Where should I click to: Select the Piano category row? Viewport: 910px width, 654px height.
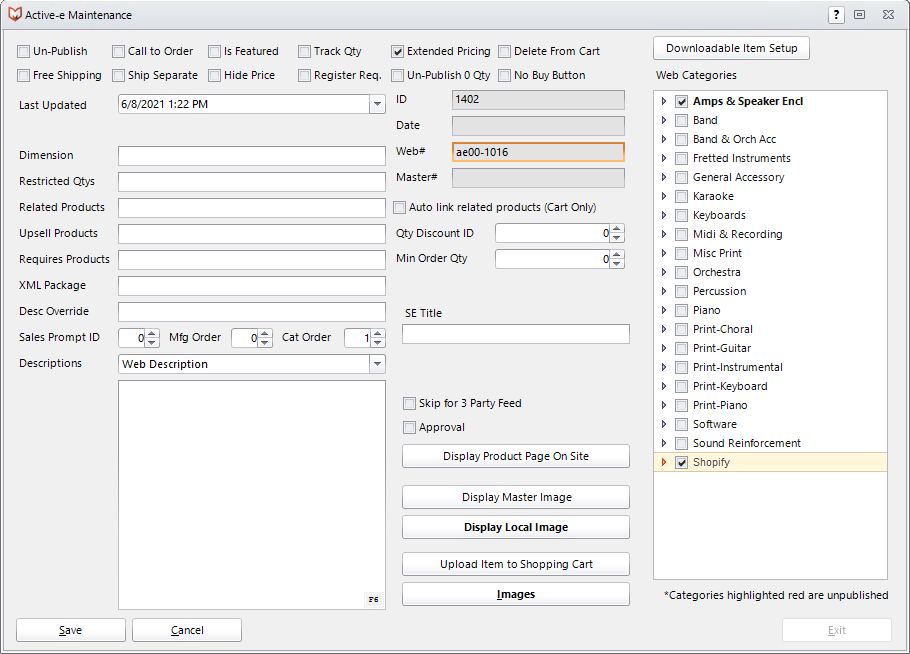pos(770,310)
